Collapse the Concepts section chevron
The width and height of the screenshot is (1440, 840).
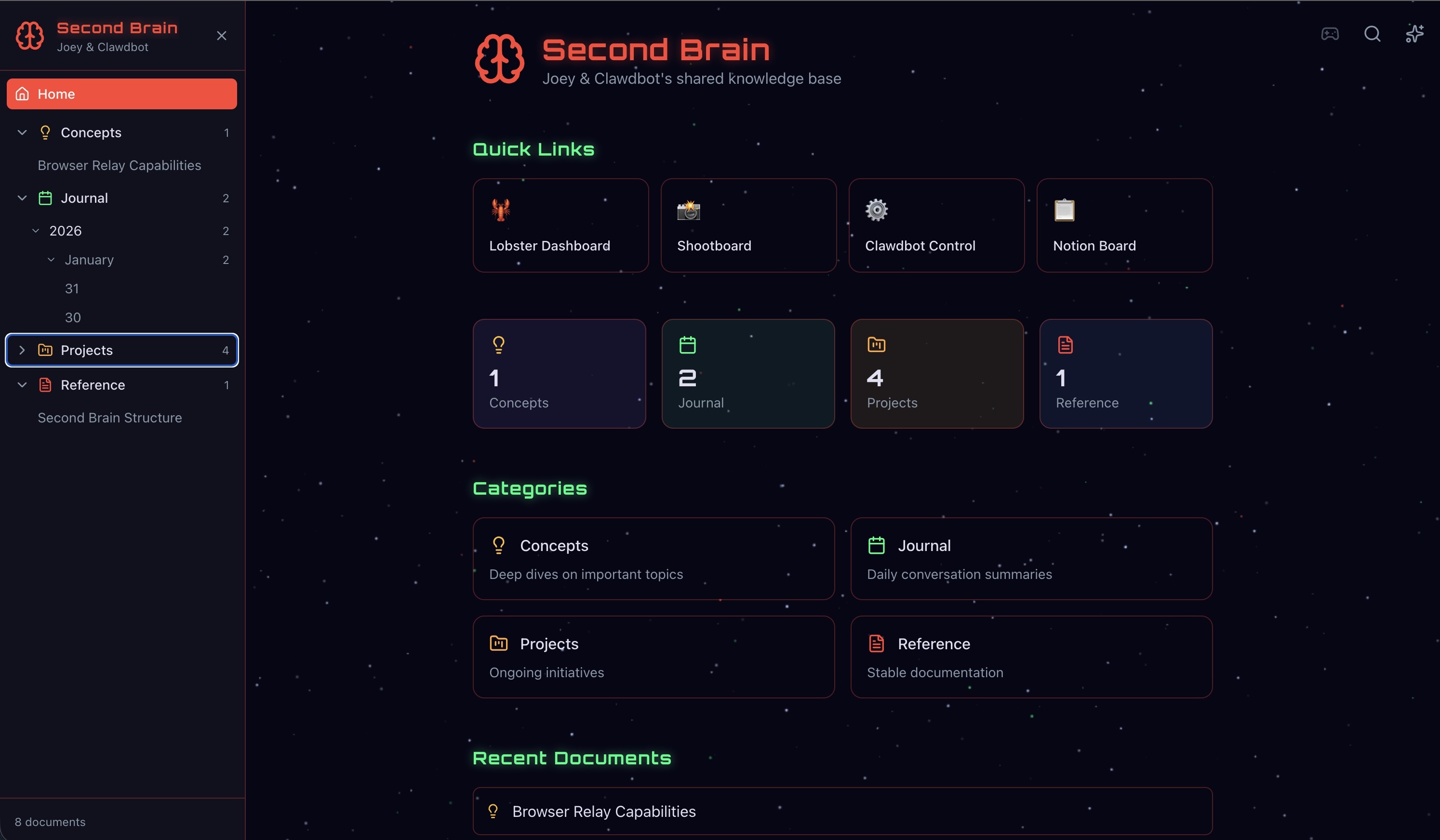tap(22, 132)
